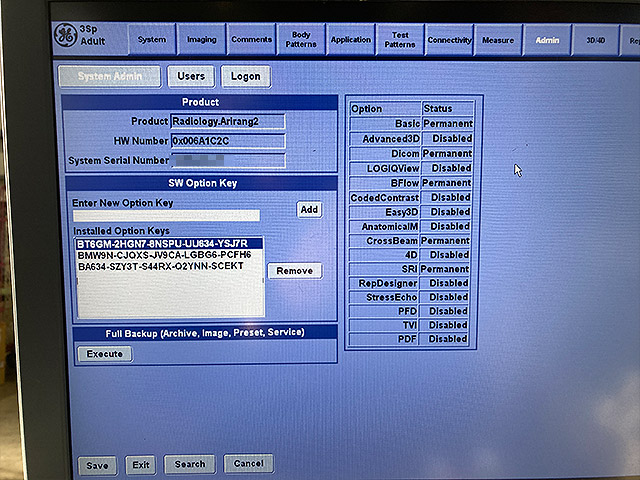Select the CodedContrast option row
Viewport: 640px width, 480px height.
click(x=410, y=198)
